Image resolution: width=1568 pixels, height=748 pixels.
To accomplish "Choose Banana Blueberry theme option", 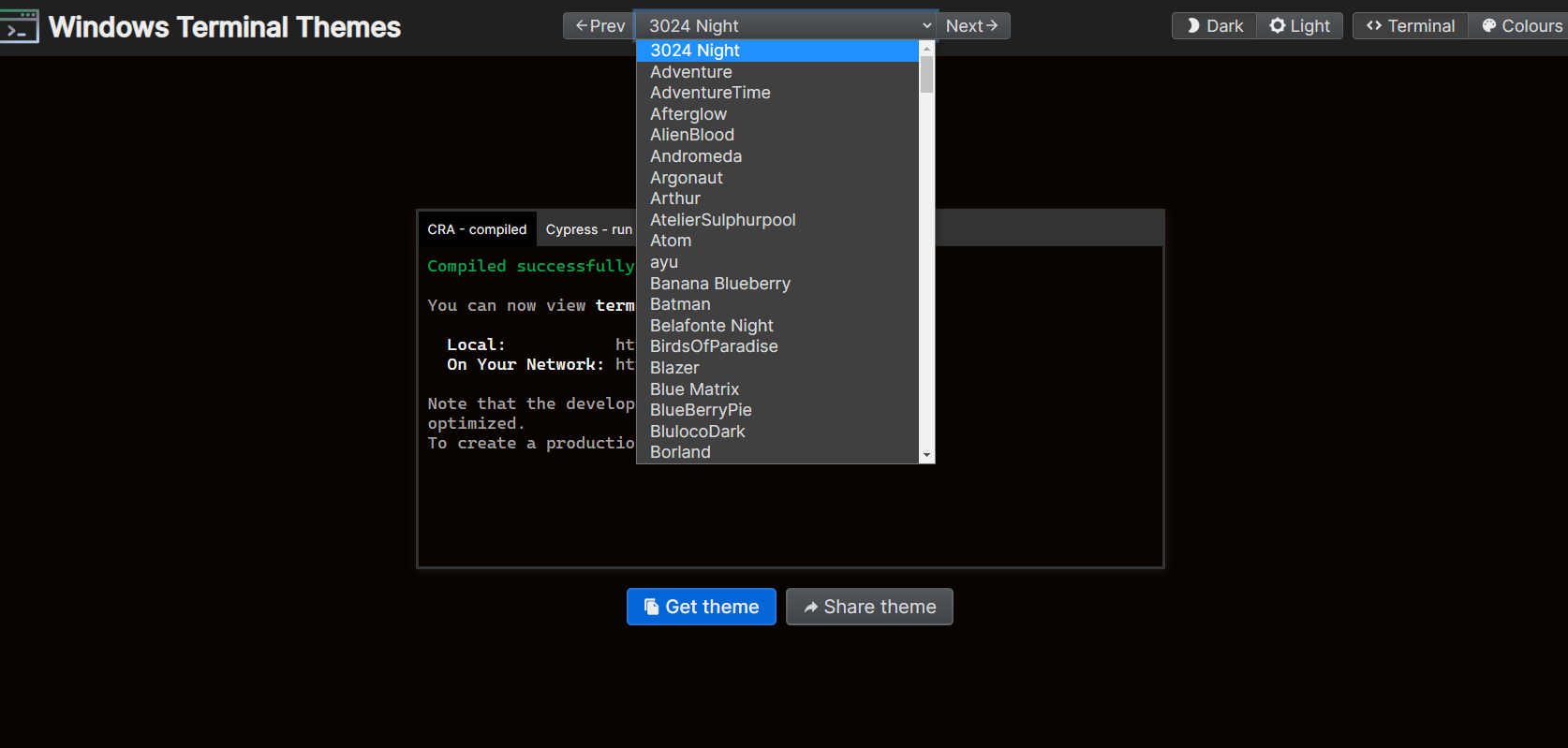I will pyautogui.click(x=719, y=284).
